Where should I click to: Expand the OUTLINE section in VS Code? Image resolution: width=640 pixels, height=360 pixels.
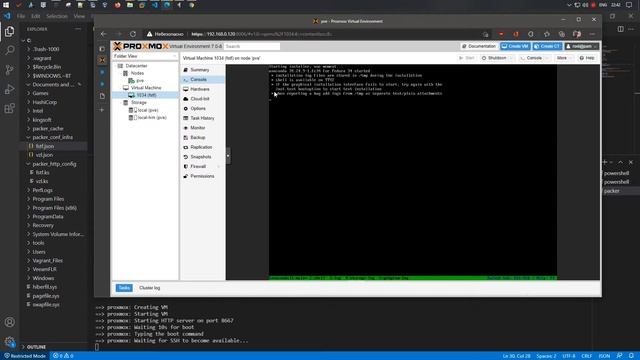point(36,347)
